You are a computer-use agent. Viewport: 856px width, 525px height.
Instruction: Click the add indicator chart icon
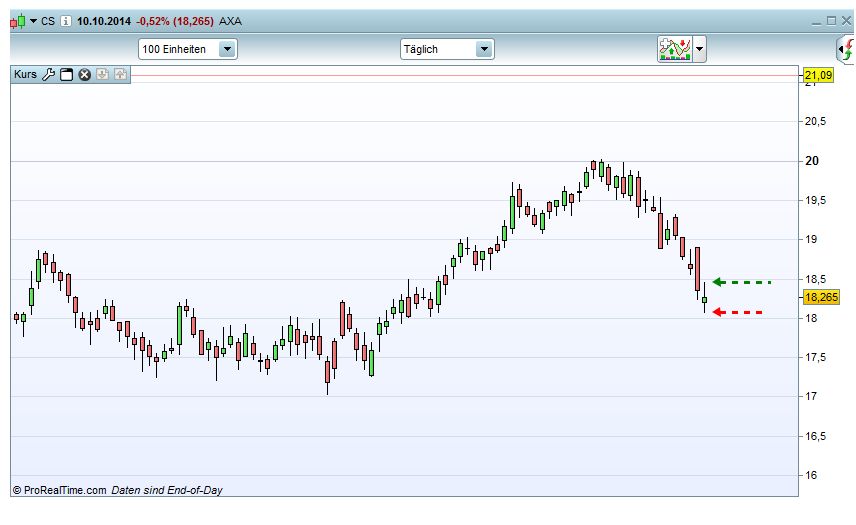pyautogui.click(x=674, y=49)
